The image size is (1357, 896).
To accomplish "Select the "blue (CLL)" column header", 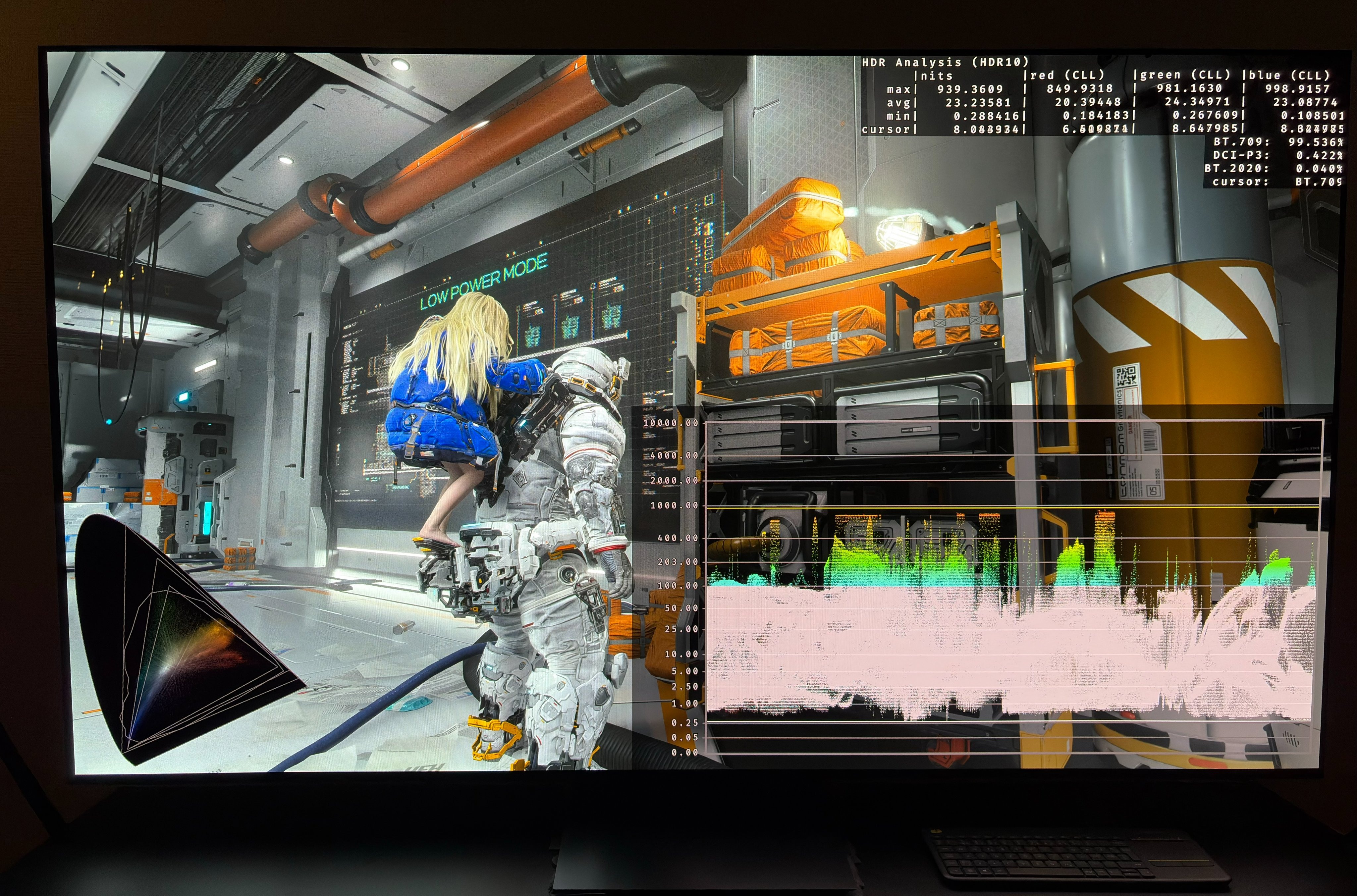I will point(1289,75).
